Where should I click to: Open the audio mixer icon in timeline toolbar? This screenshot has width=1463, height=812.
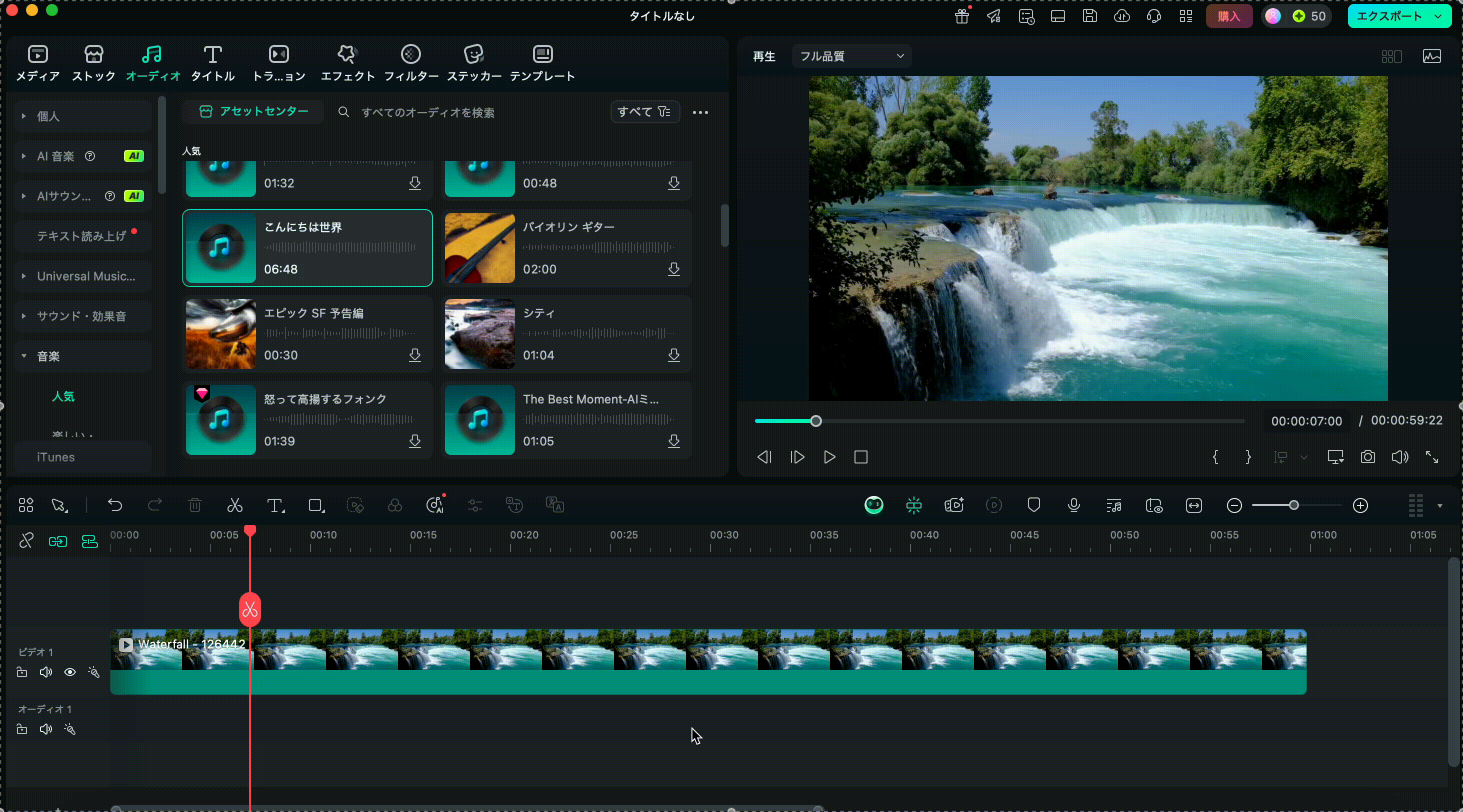pos(1113,505)
